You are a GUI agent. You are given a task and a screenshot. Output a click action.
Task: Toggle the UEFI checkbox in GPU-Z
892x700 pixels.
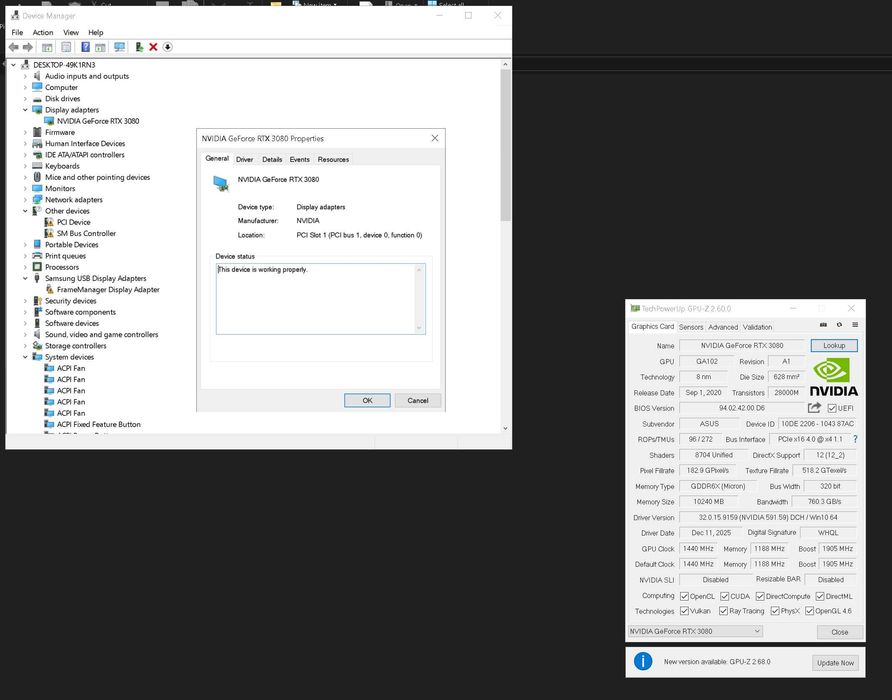(832, 408)
